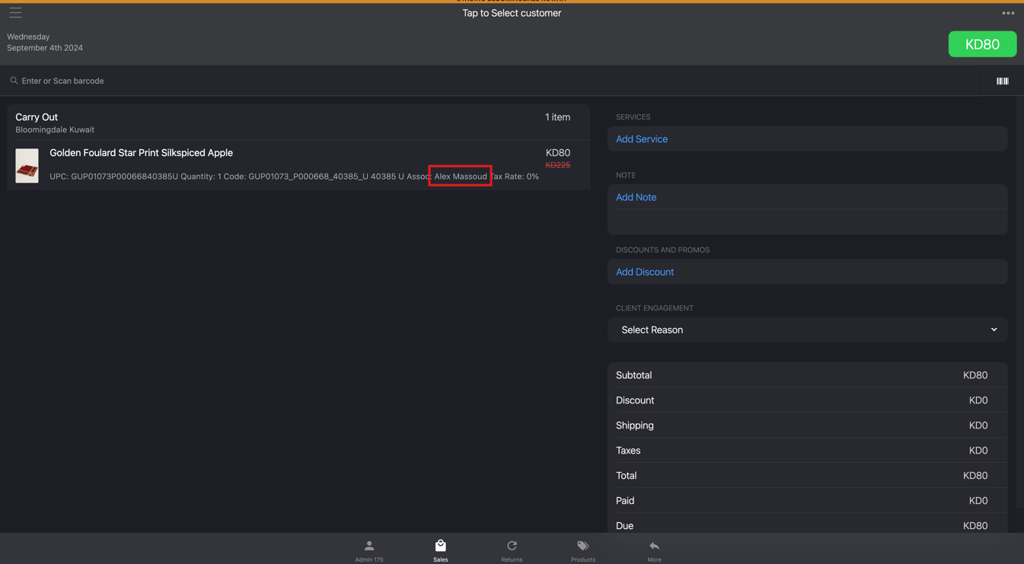Select the Golden Foulard product thumbnail
Screen dimensions: 1024x564
tap(27, 165)
